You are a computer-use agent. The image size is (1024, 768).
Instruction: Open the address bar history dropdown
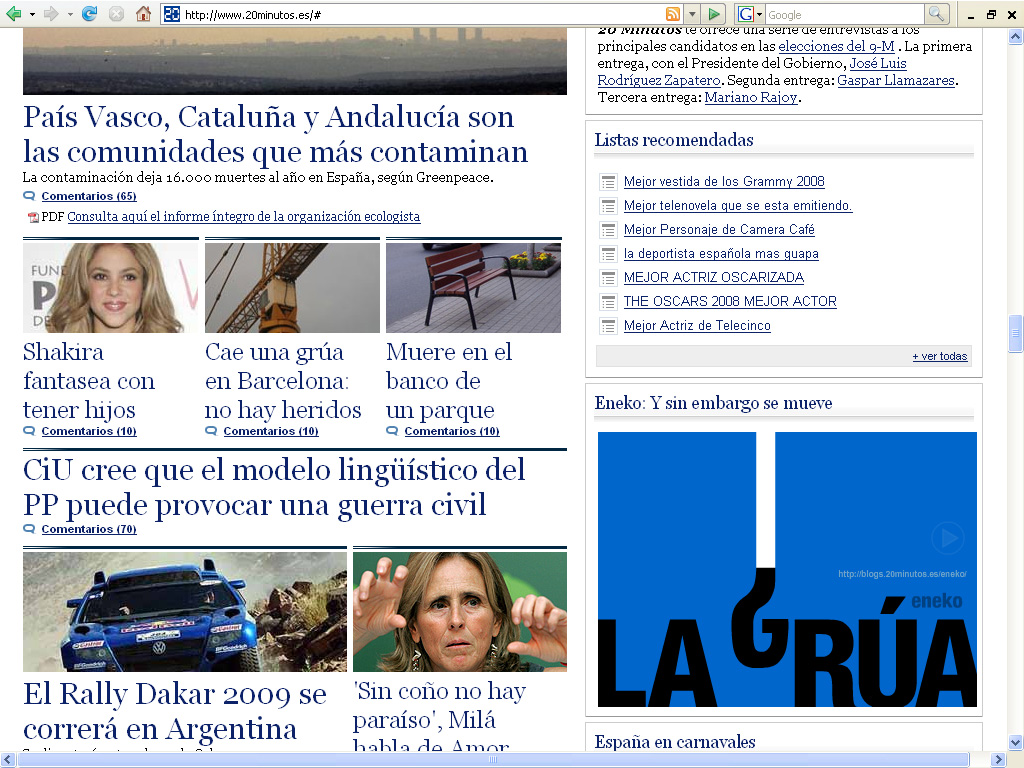pos(691,14)
